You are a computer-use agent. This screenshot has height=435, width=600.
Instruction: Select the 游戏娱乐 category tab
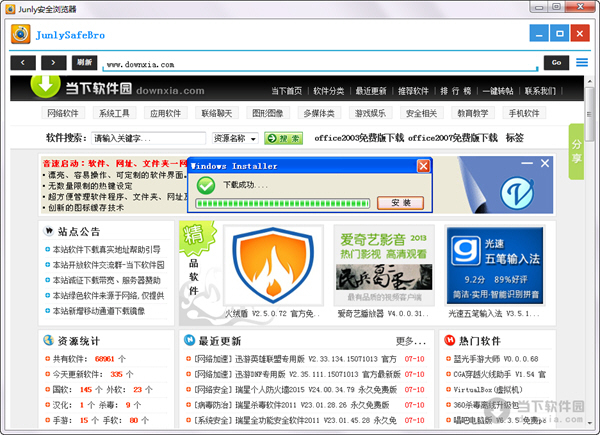click(370, 113)
